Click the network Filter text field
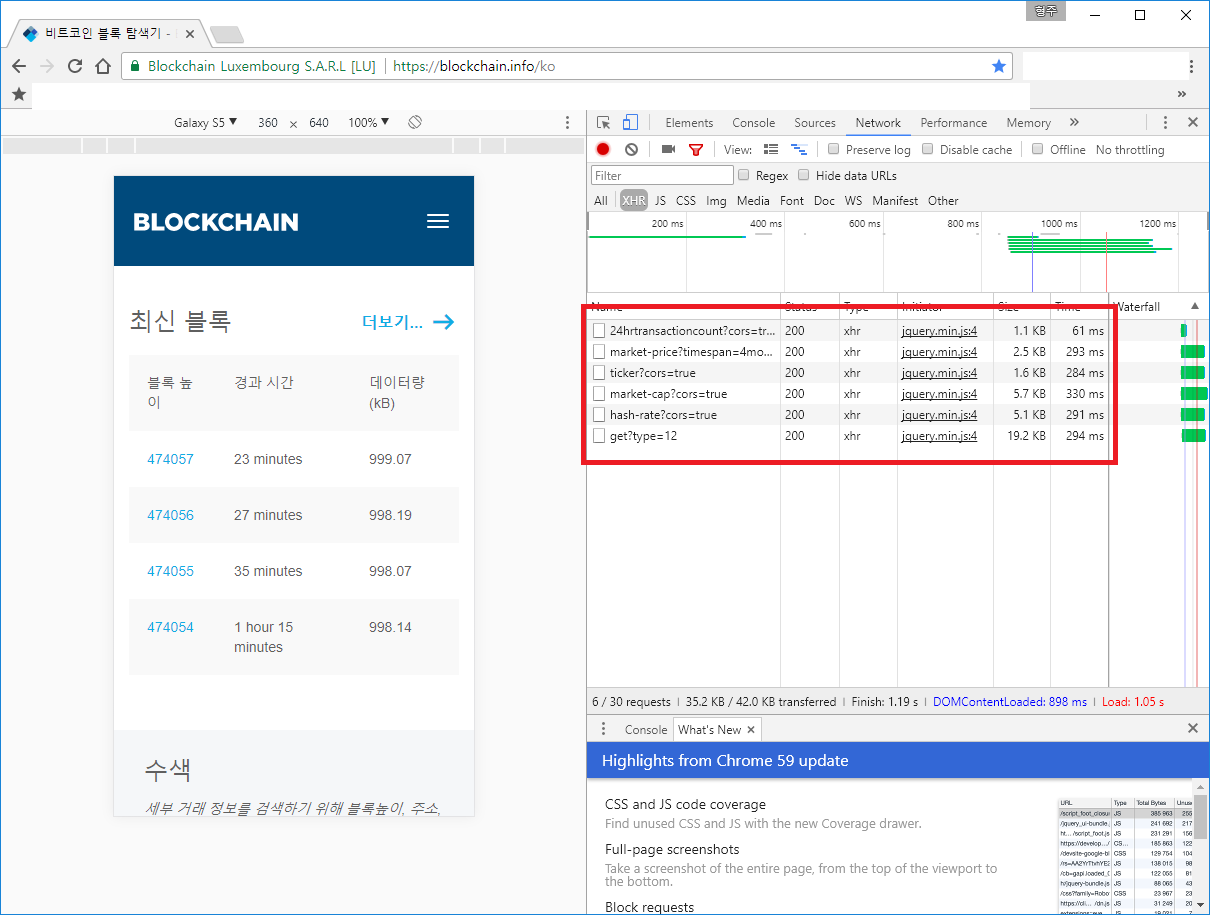 click(662, 175)
